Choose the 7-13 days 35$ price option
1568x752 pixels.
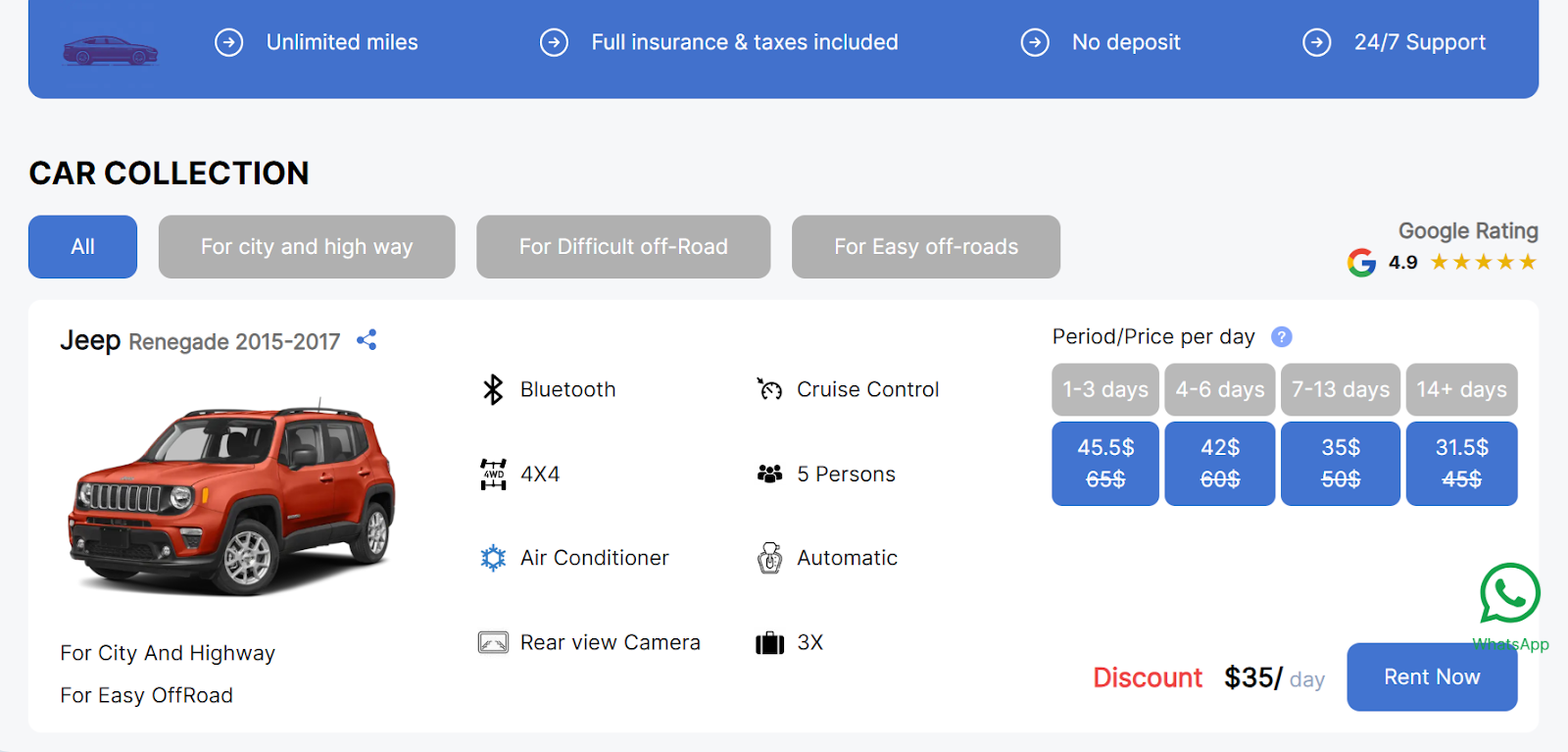pos(1340,464)
